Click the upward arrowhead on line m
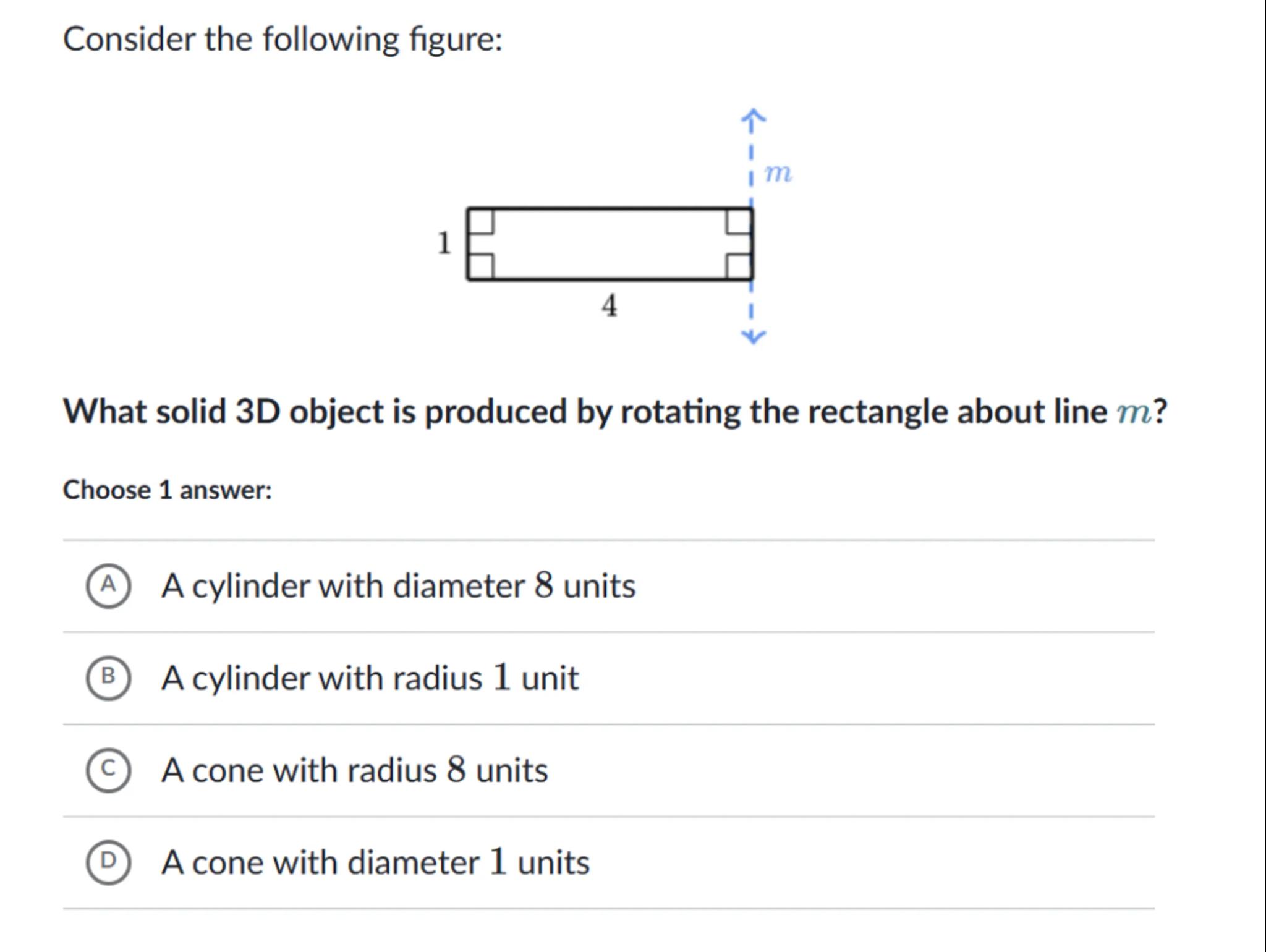The height and width of the screenshot is (952, 1266). click(752, 116)
